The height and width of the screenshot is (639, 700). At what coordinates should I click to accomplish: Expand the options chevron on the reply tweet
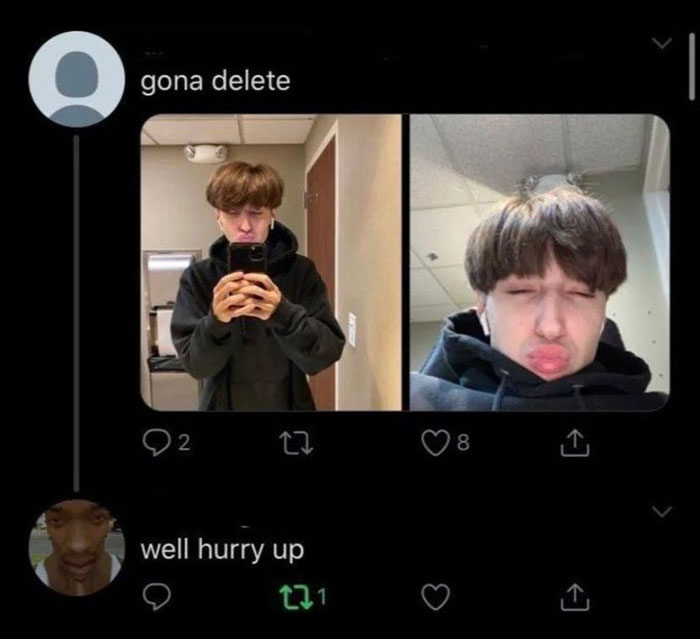pyautogui.click(x=662, y=511)
